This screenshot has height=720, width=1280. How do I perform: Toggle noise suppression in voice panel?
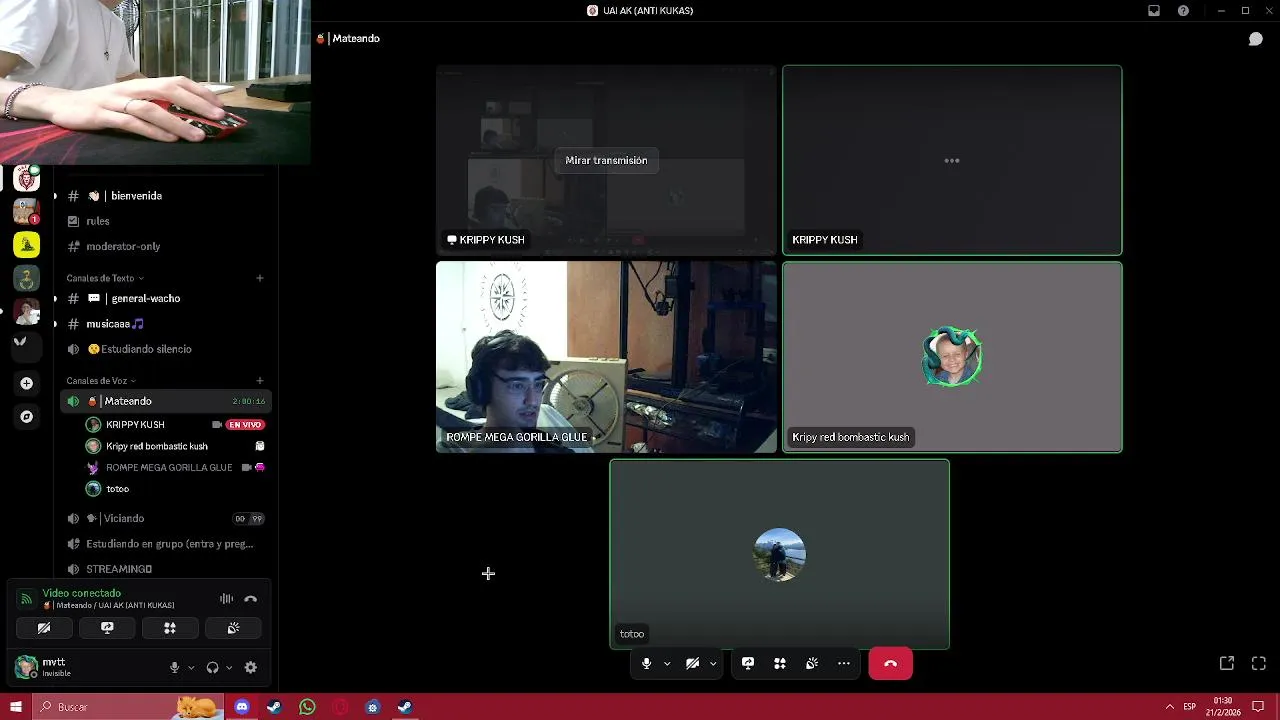(227, 599)
